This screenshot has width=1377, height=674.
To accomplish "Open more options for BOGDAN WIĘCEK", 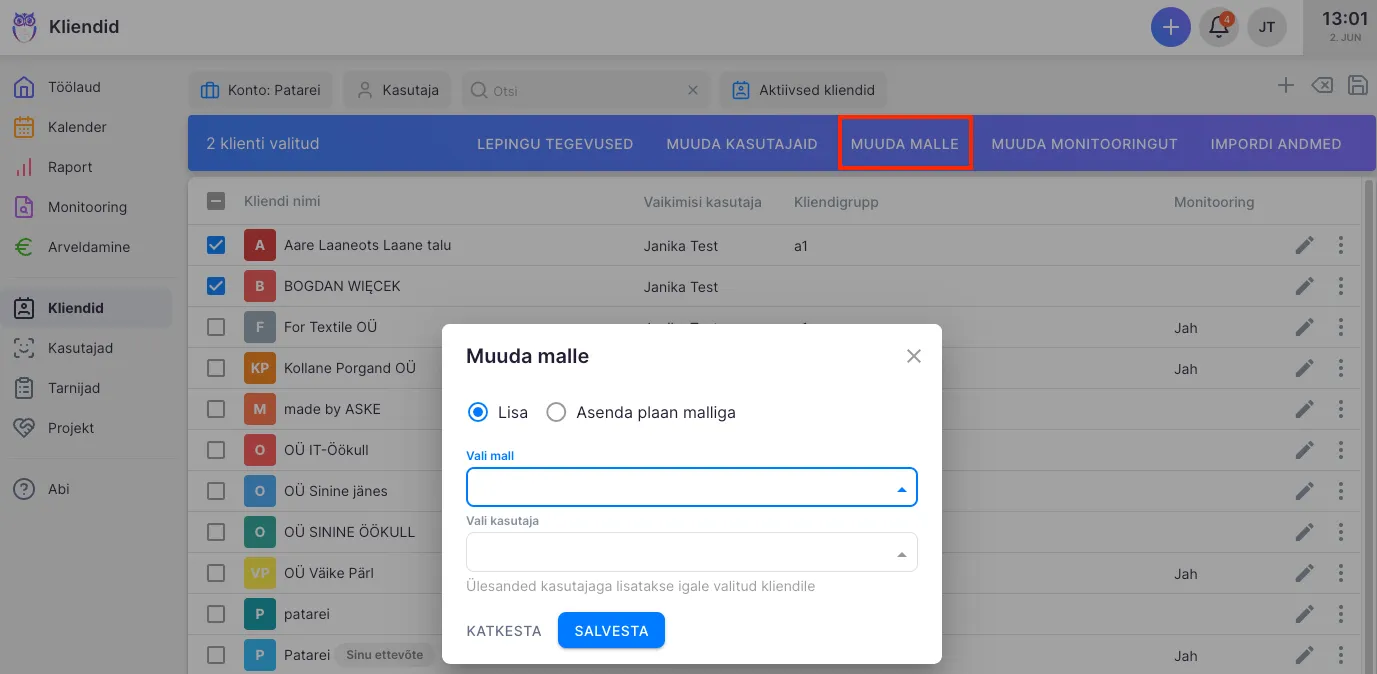I will (1340, 287).
